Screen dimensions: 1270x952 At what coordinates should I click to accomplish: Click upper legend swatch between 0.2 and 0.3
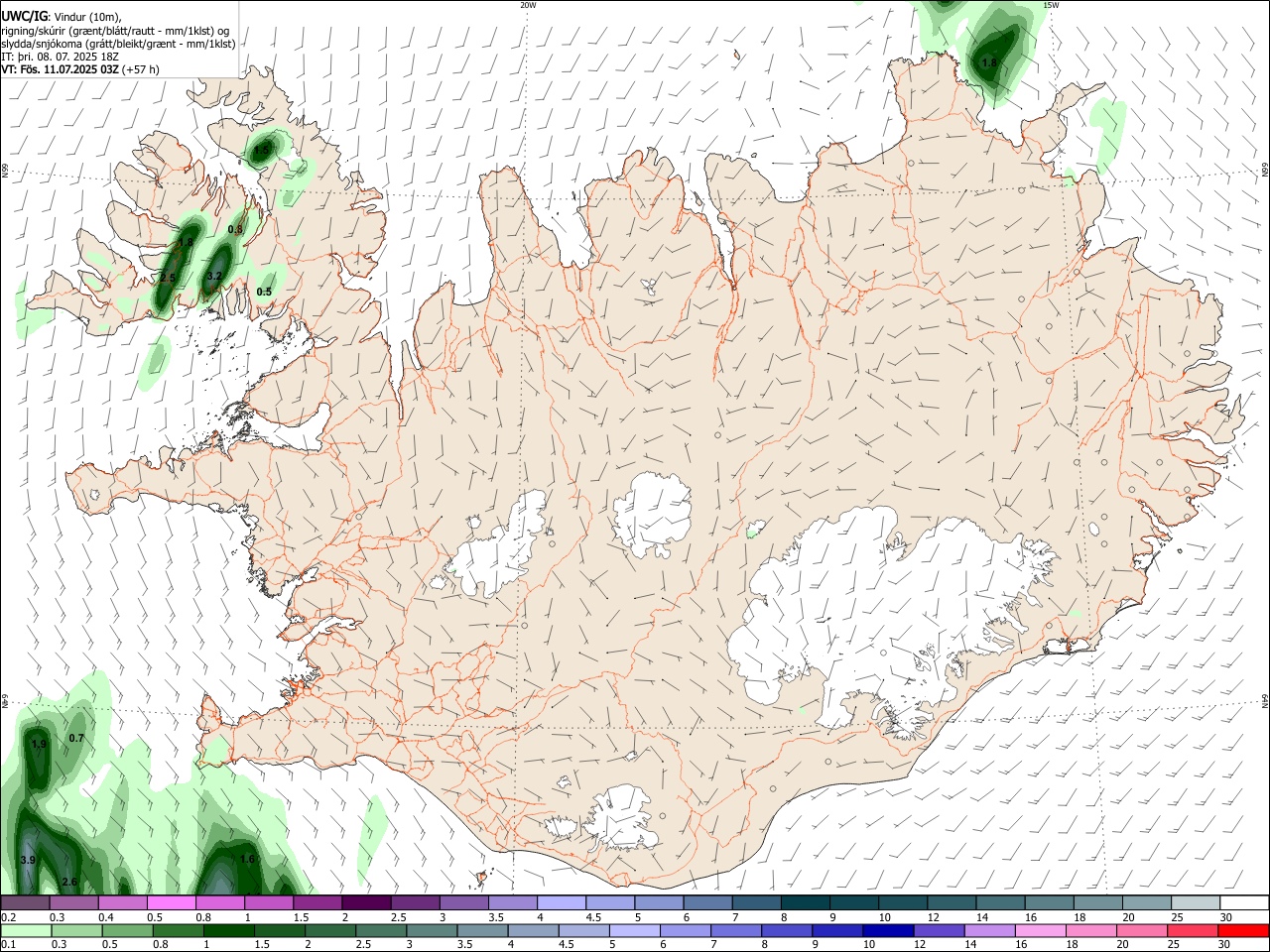coord(26,903)
